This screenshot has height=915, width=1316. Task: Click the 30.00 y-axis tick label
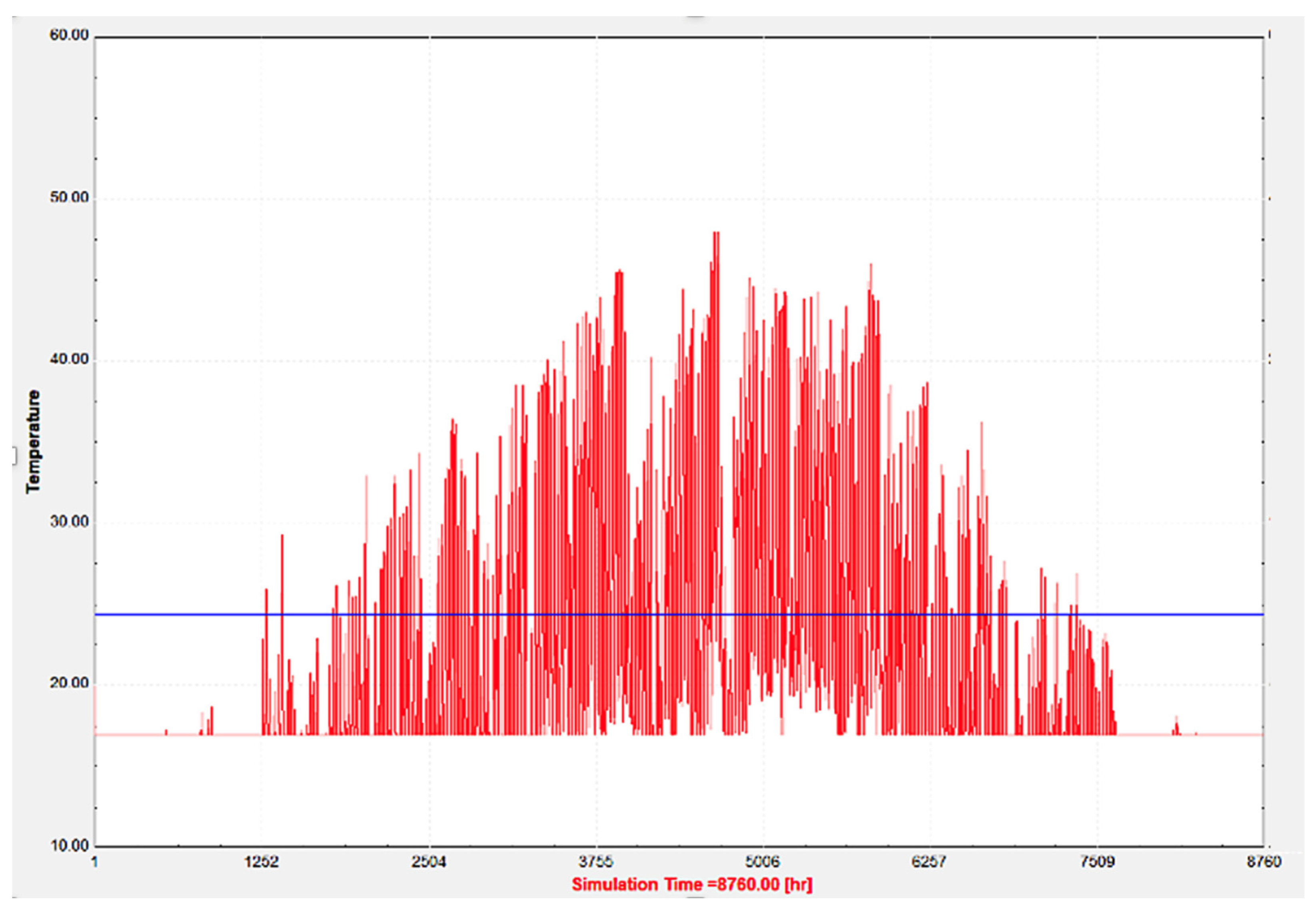[69, 522]
